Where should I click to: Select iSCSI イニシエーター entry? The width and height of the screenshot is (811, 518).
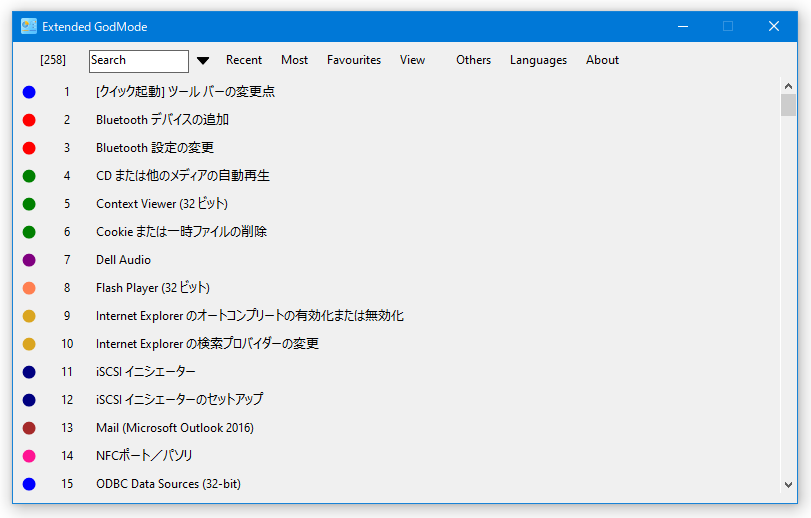point(146,372)
